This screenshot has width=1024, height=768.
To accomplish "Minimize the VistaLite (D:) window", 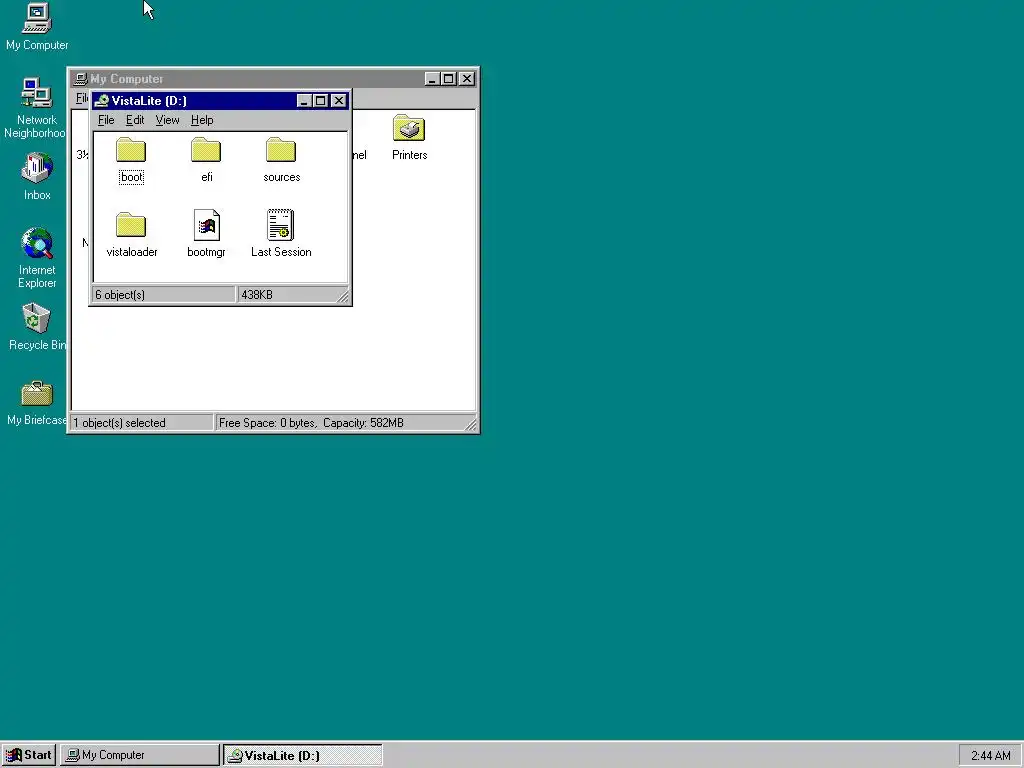I will coord(304,101).
